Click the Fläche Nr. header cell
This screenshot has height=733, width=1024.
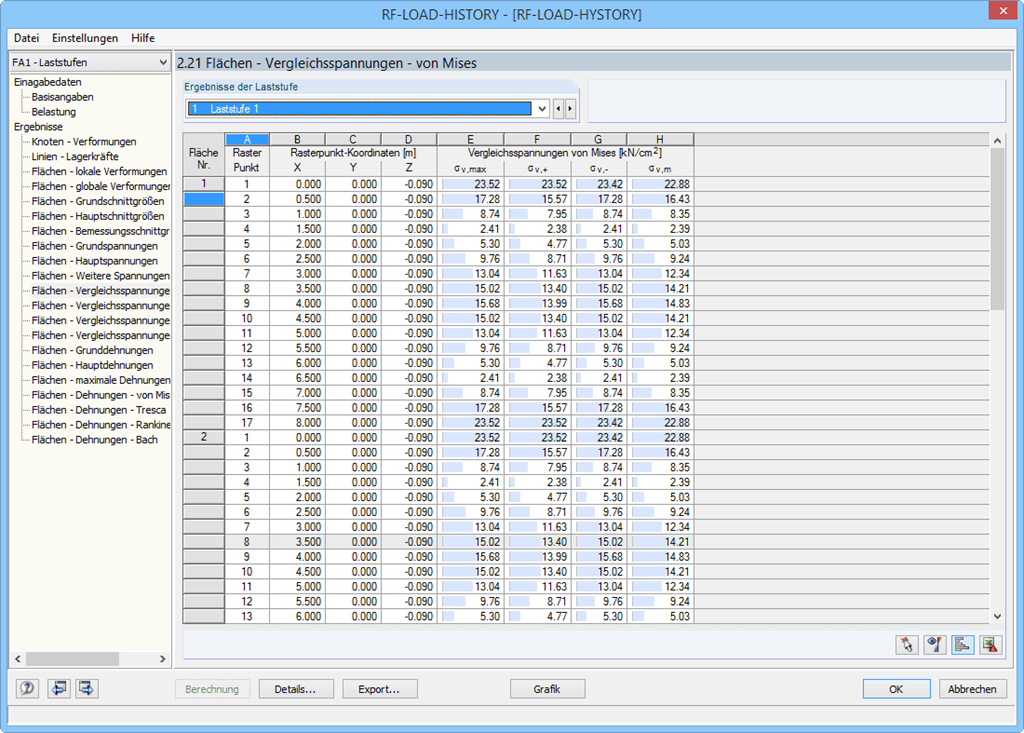tap(204, 159)
